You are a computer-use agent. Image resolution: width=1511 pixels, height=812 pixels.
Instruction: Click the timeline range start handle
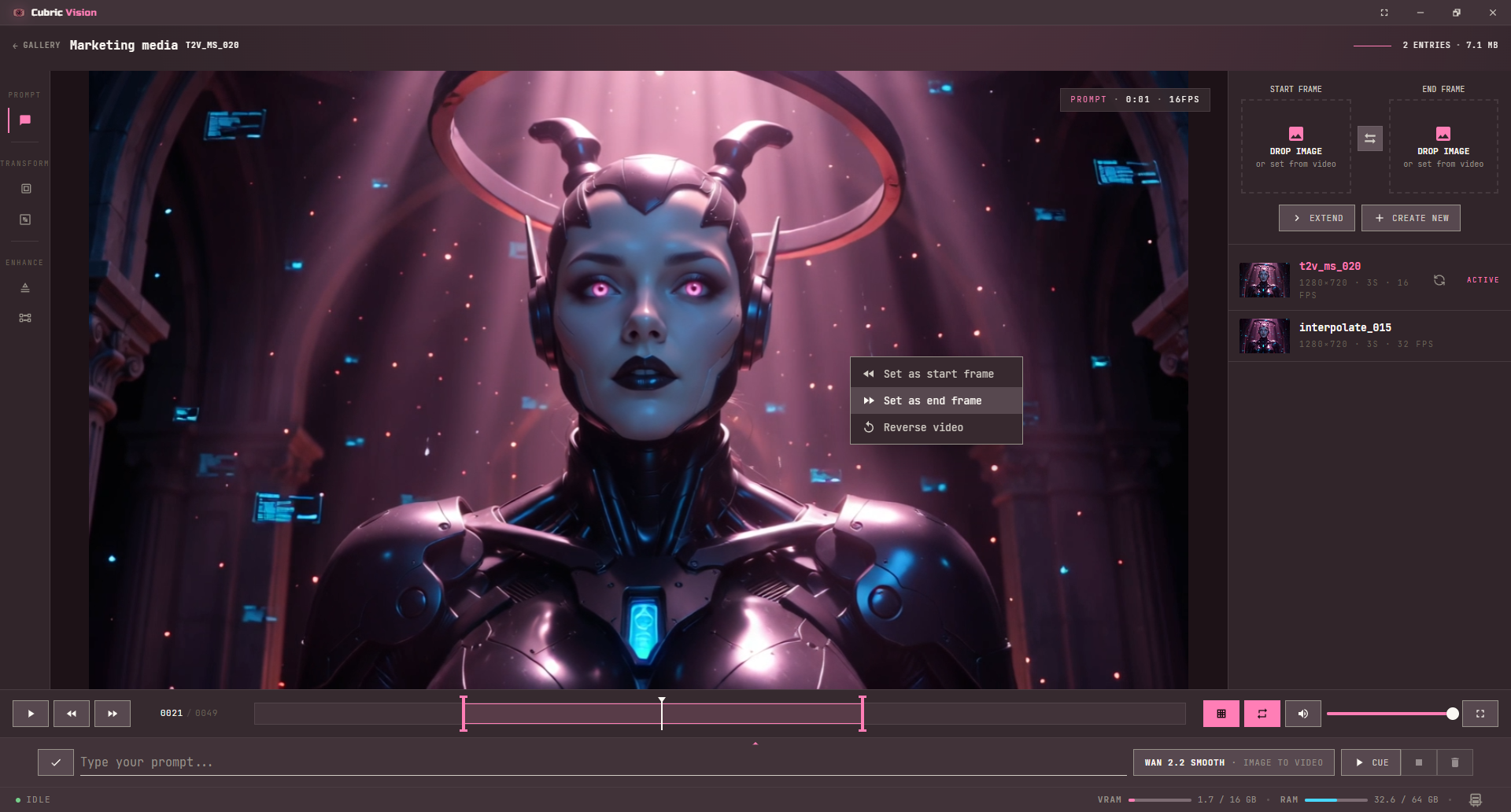(464, 714)
